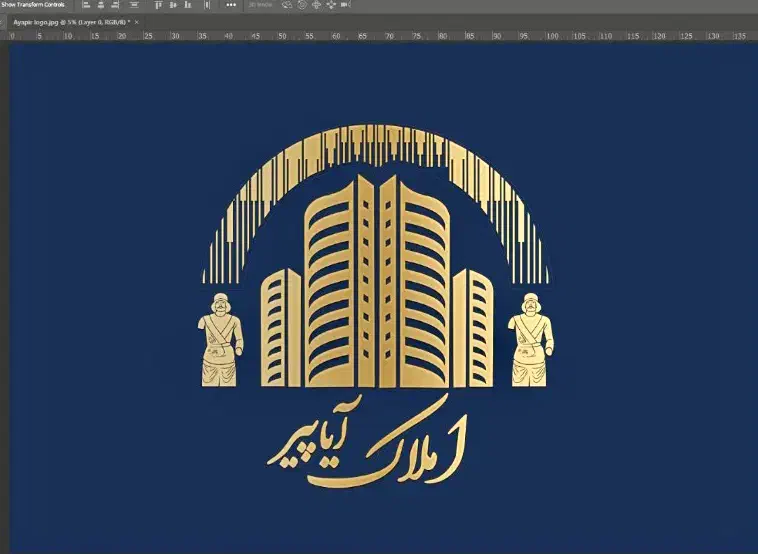Open the three-dots align options
Viewport: 758px width, 554px height.
(231, 5)
